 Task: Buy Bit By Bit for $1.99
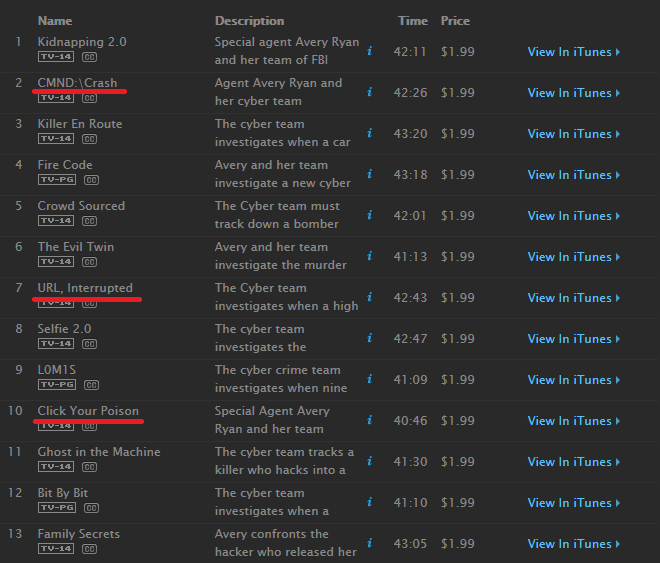click(458, 503)
